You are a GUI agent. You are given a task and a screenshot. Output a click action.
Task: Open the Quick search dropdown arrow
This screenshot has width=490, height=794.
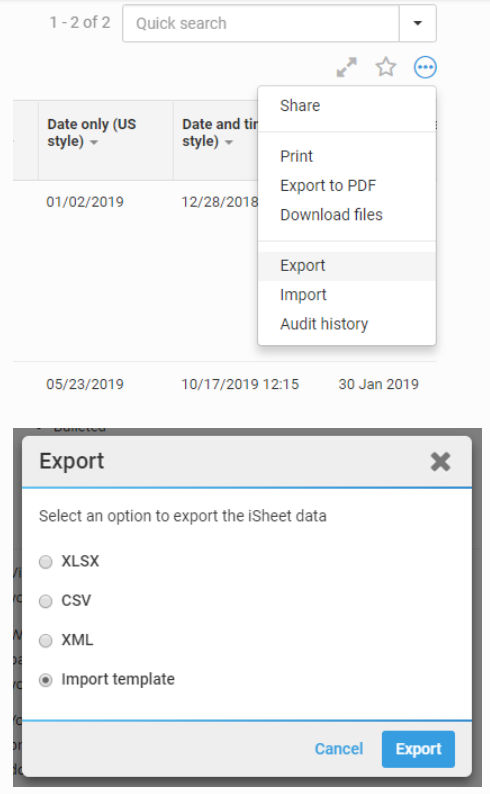click(x=418, y=23)
